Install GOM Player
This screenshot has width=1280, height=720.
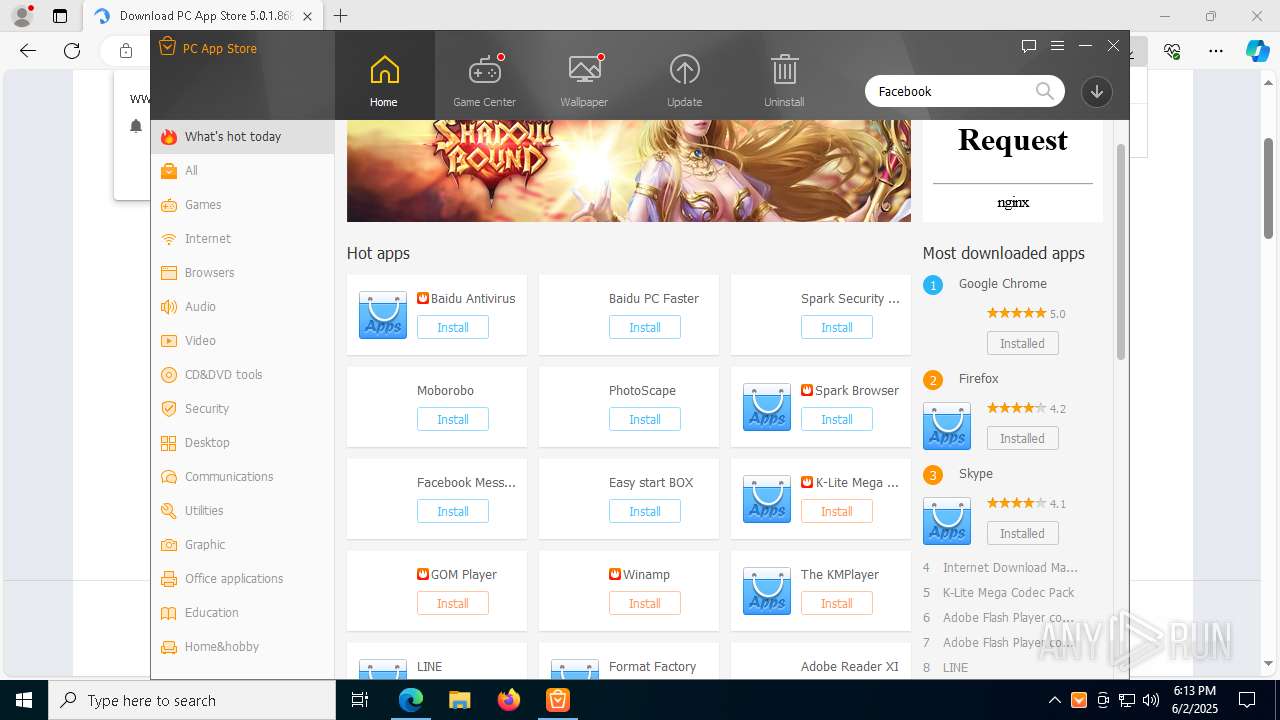pyautogui.click(x=453, y=604)
